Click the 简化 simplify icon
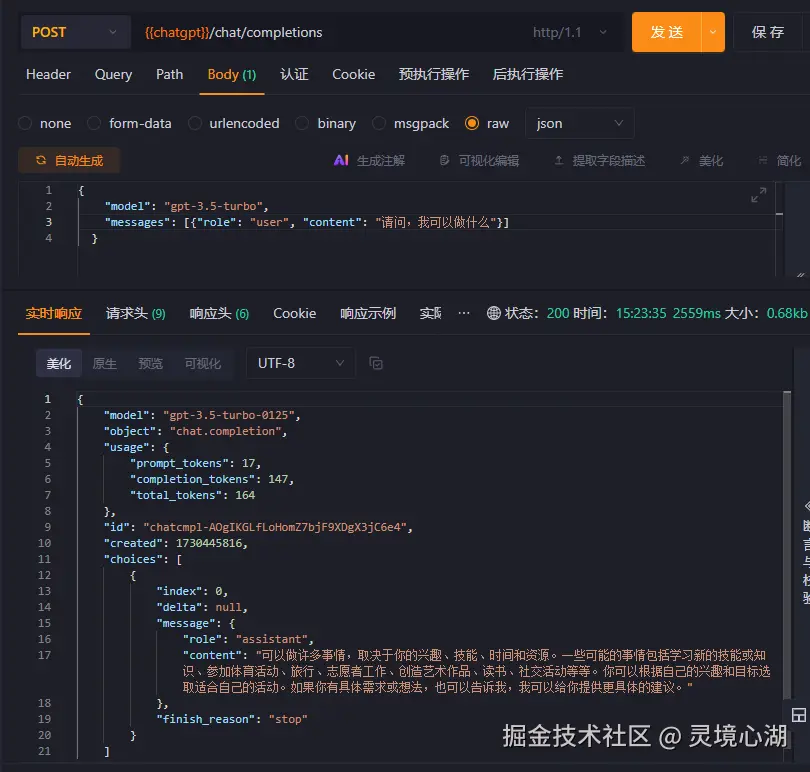Image resolution: width=810 pixels, height=772 pixels. point(763,161)
